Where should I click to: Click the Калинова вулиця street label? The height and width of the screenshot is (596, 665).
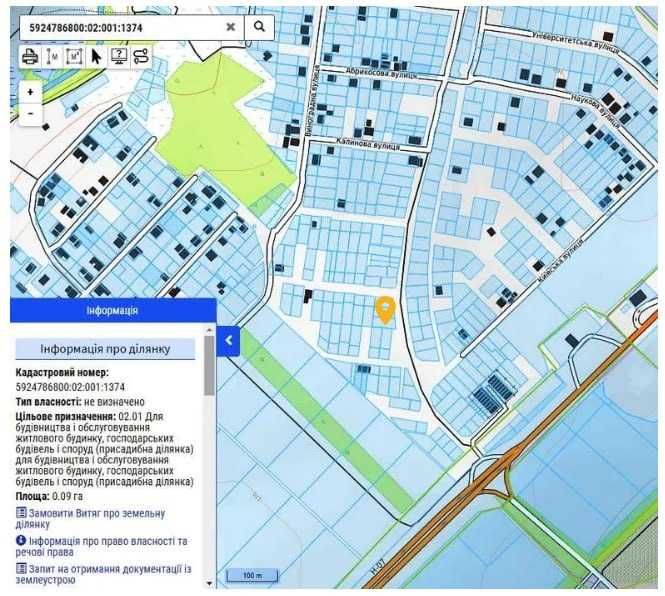click(368, 143)
